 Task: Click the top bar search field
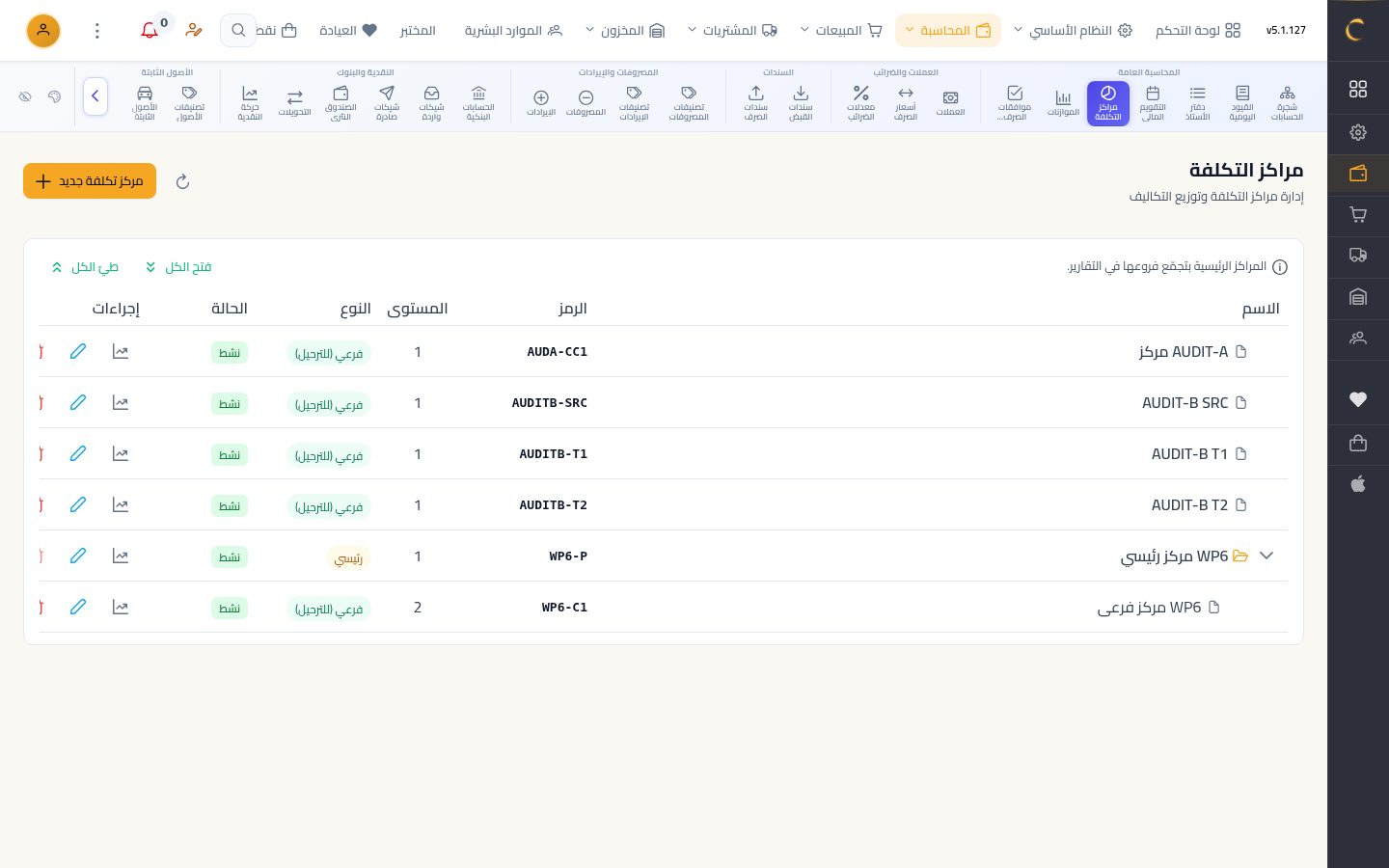(238, 31)
